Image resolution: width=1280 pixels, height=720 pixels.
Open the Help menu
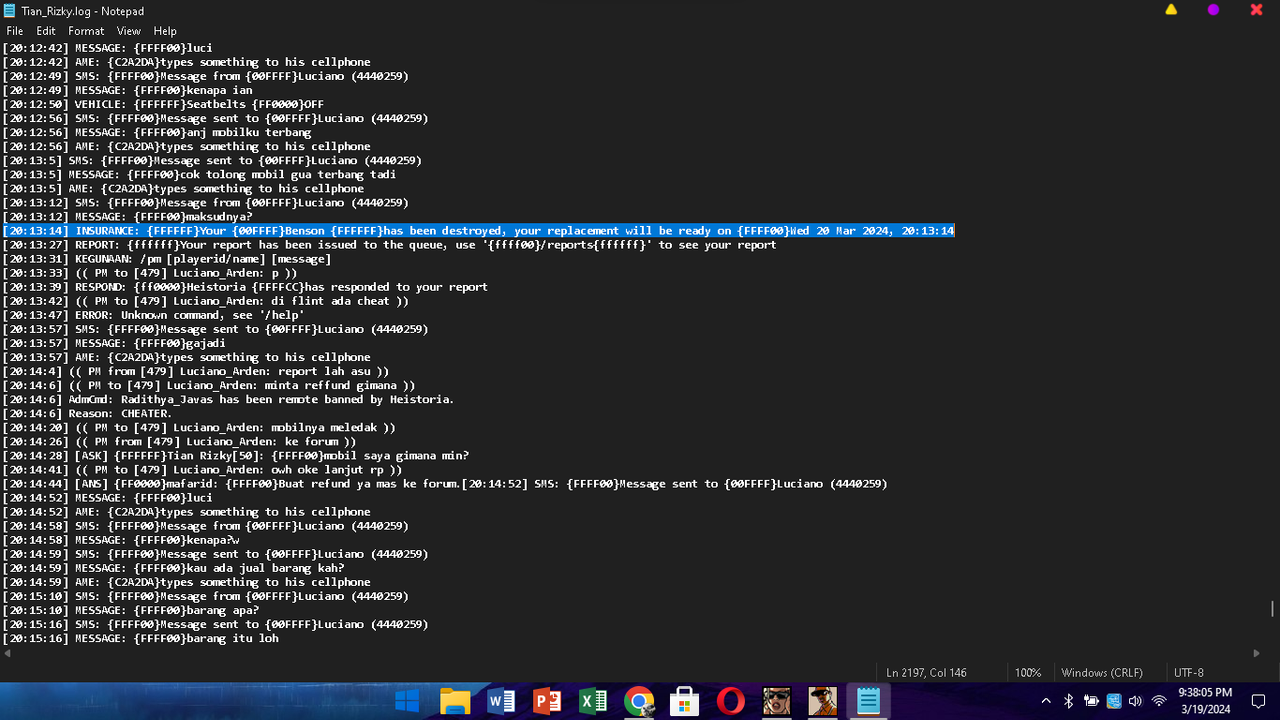pyautogui.click(x=165, y=31)
